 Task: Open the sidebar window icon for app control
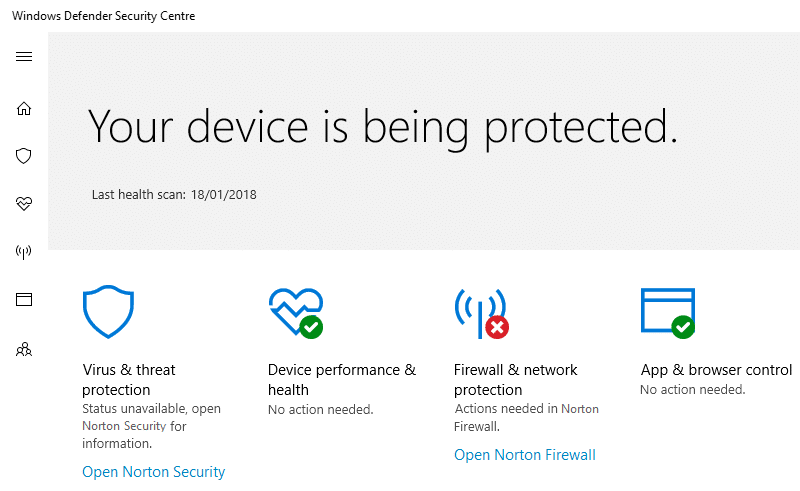24,300
